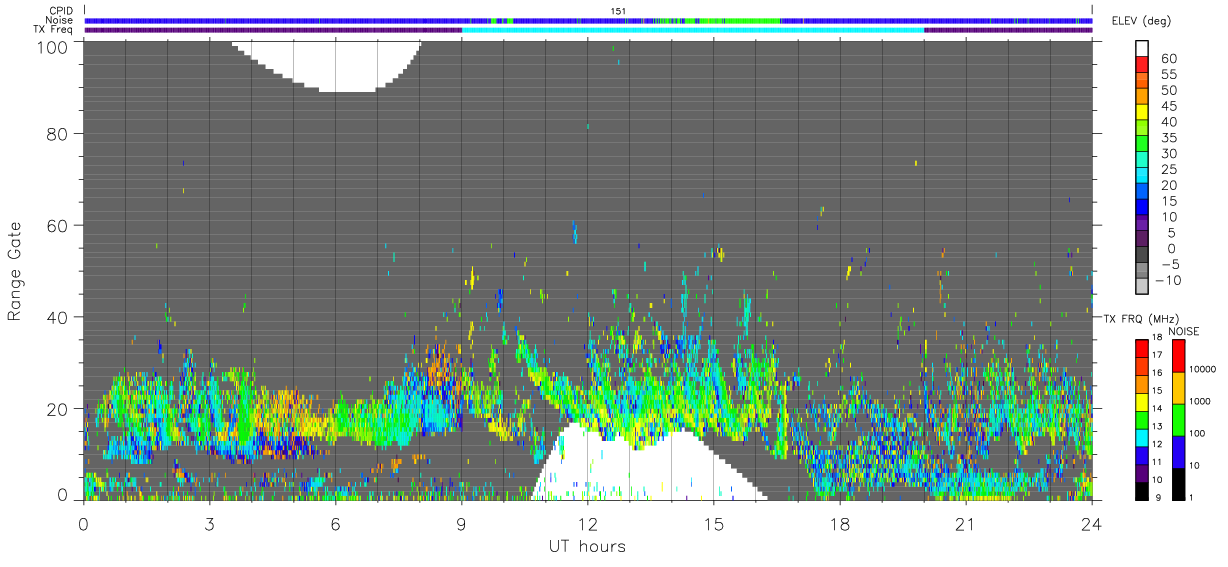Click the 'CPID' label at top left
1228x567 pixels.
point(60,11)
